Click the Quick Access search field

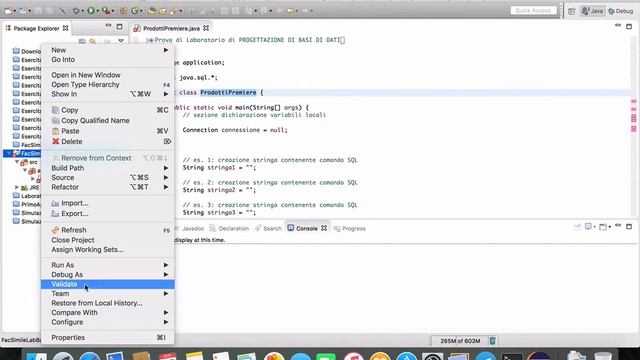point(533,11)
